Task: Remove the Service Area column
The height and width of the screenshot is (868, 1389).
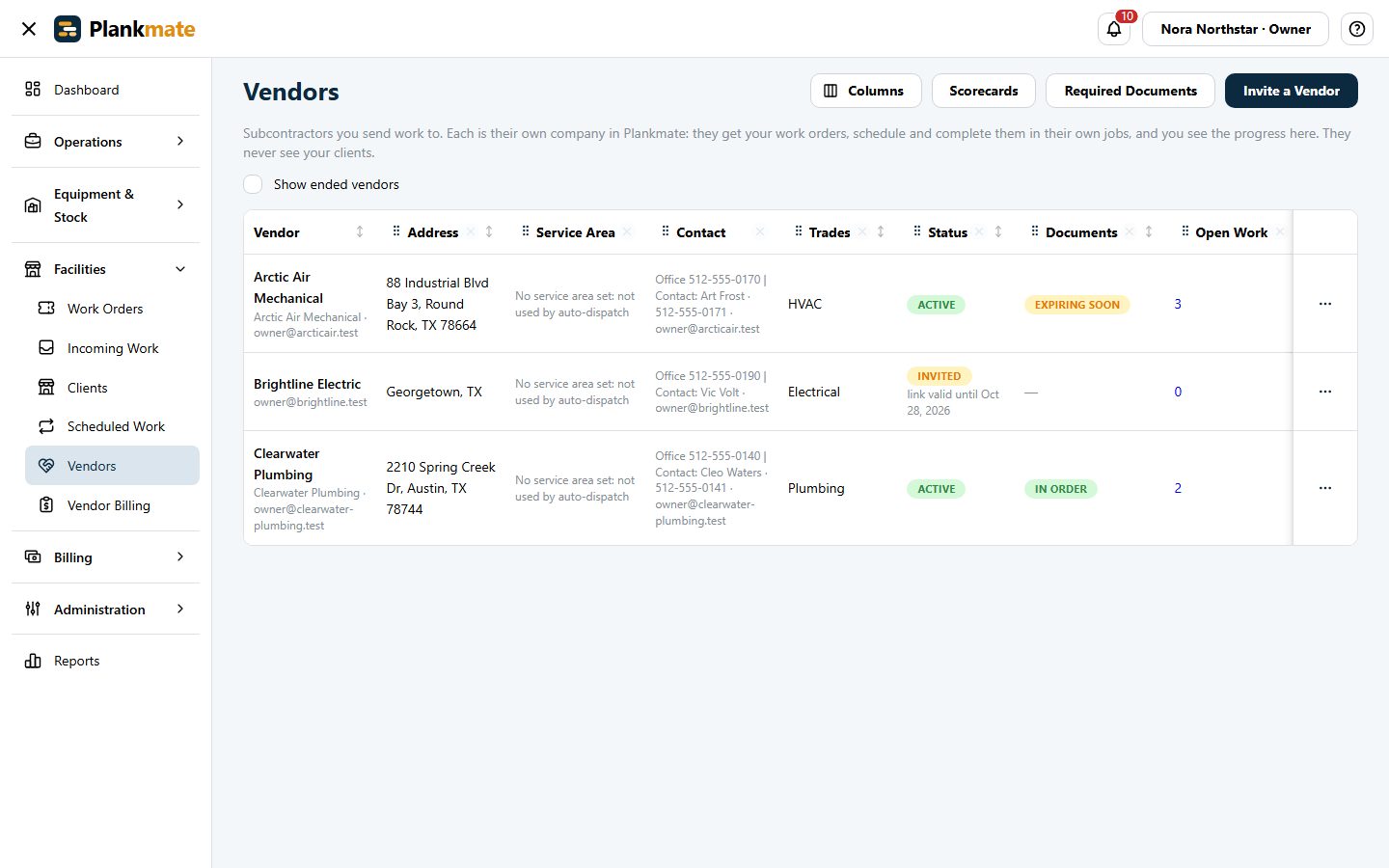Action: click(x=628, y=232)
